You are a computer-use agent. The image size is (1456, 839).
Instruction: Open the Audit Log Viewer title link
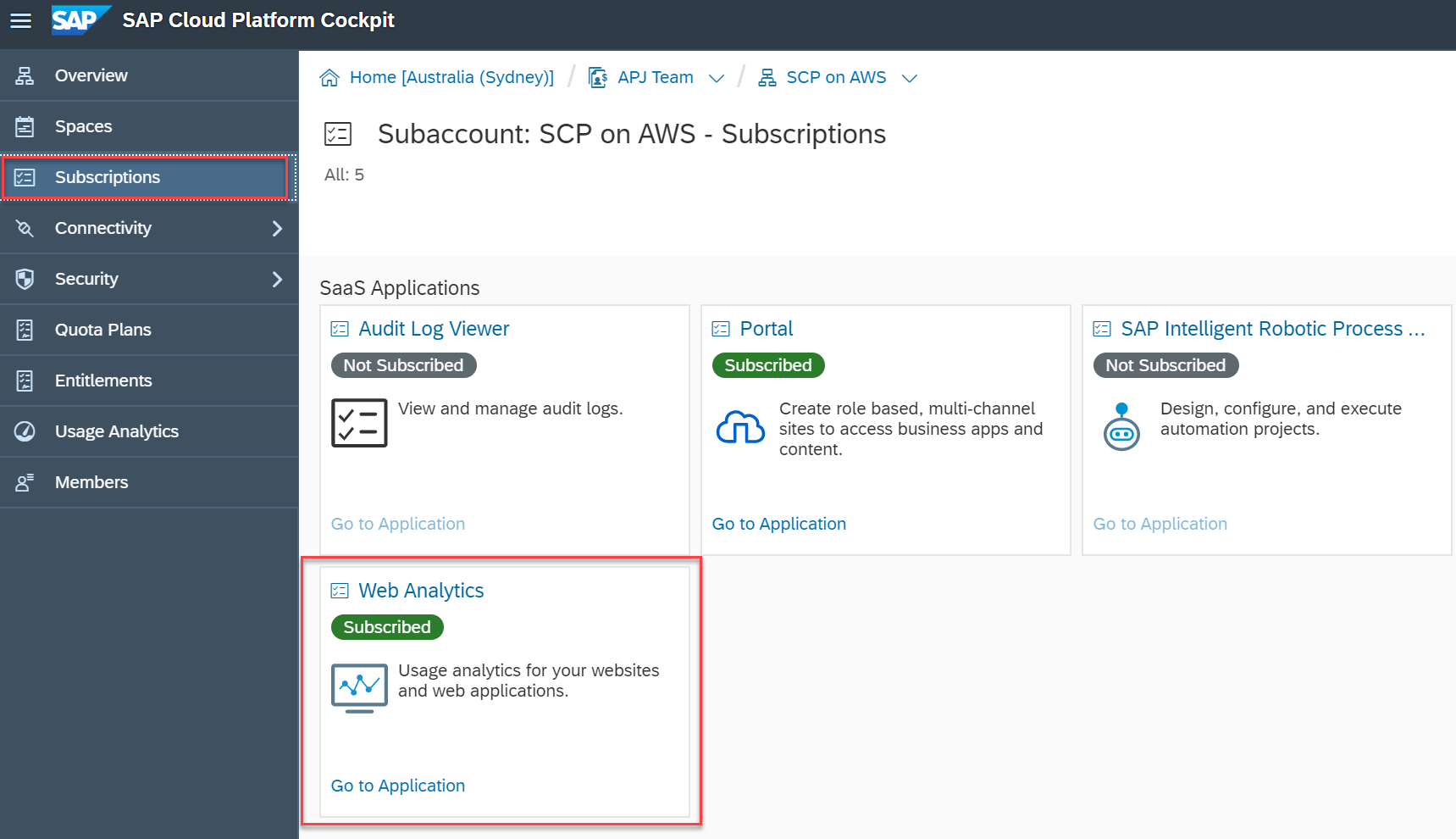coord(434,329)
